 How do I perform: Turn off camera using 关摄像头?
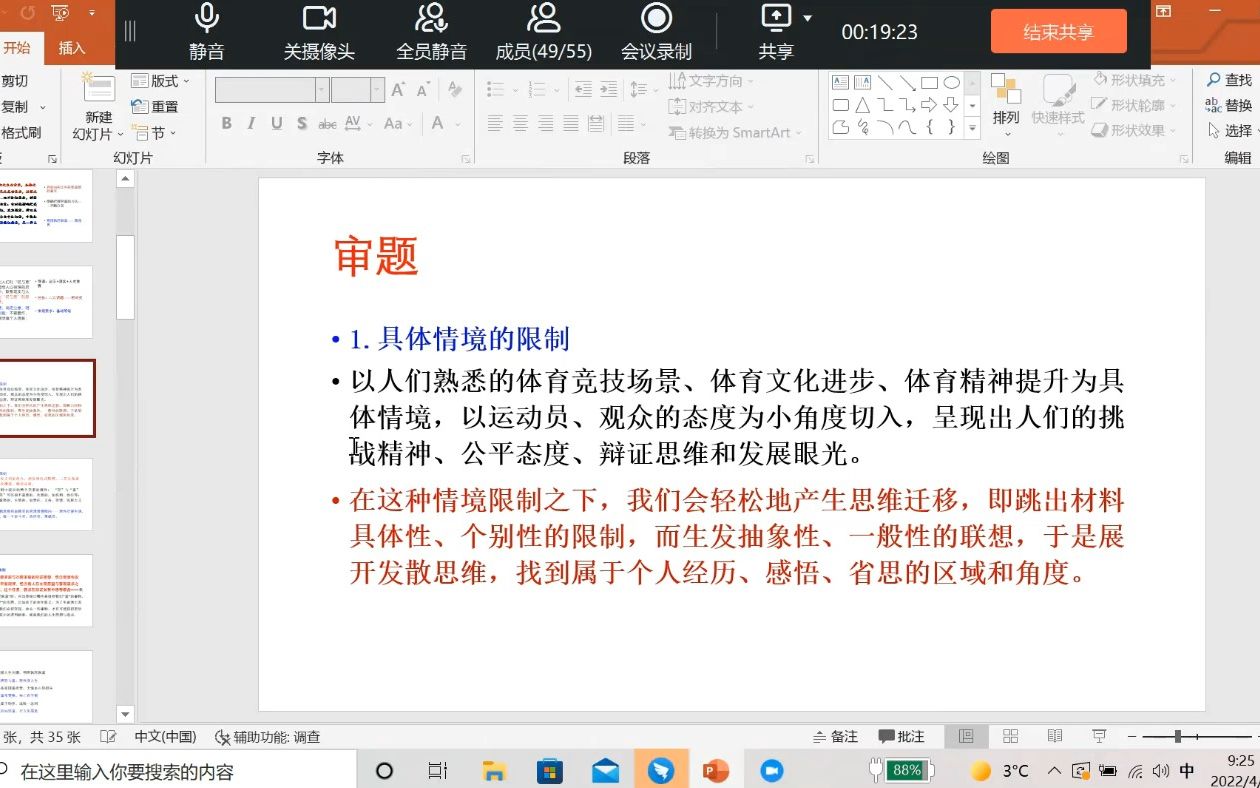[316, 31]
